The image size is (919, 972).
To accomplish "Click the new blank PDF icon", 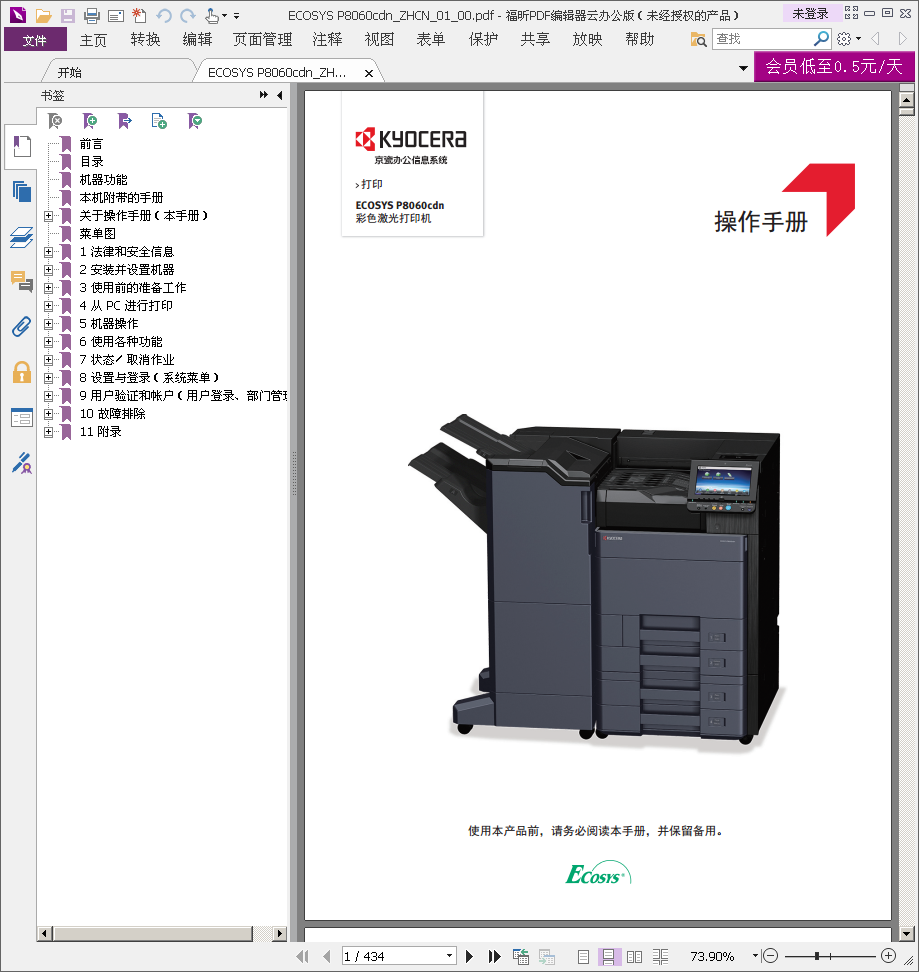I will pos(139,15).
